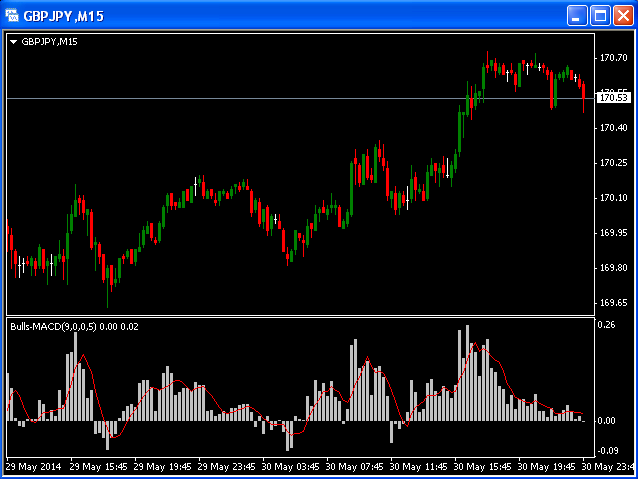Click the 29 May 2014 time label
This screenshot has height=480, width=640.
(33, 467)
